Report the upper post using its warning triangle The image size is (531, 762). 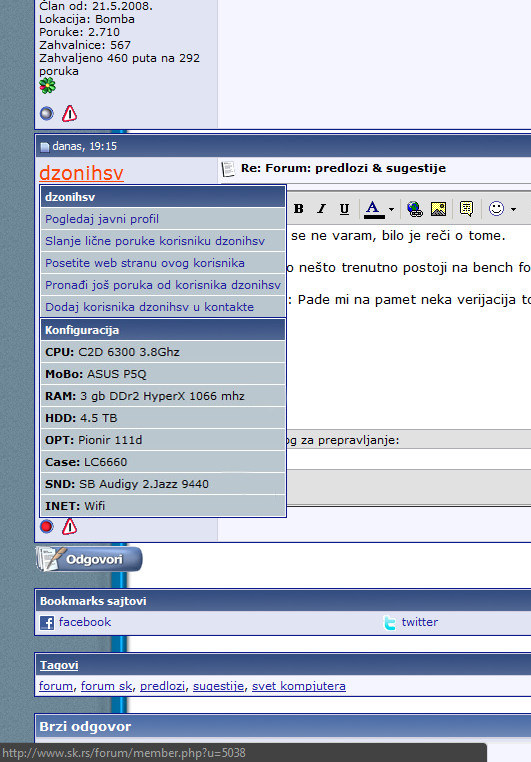69,114
